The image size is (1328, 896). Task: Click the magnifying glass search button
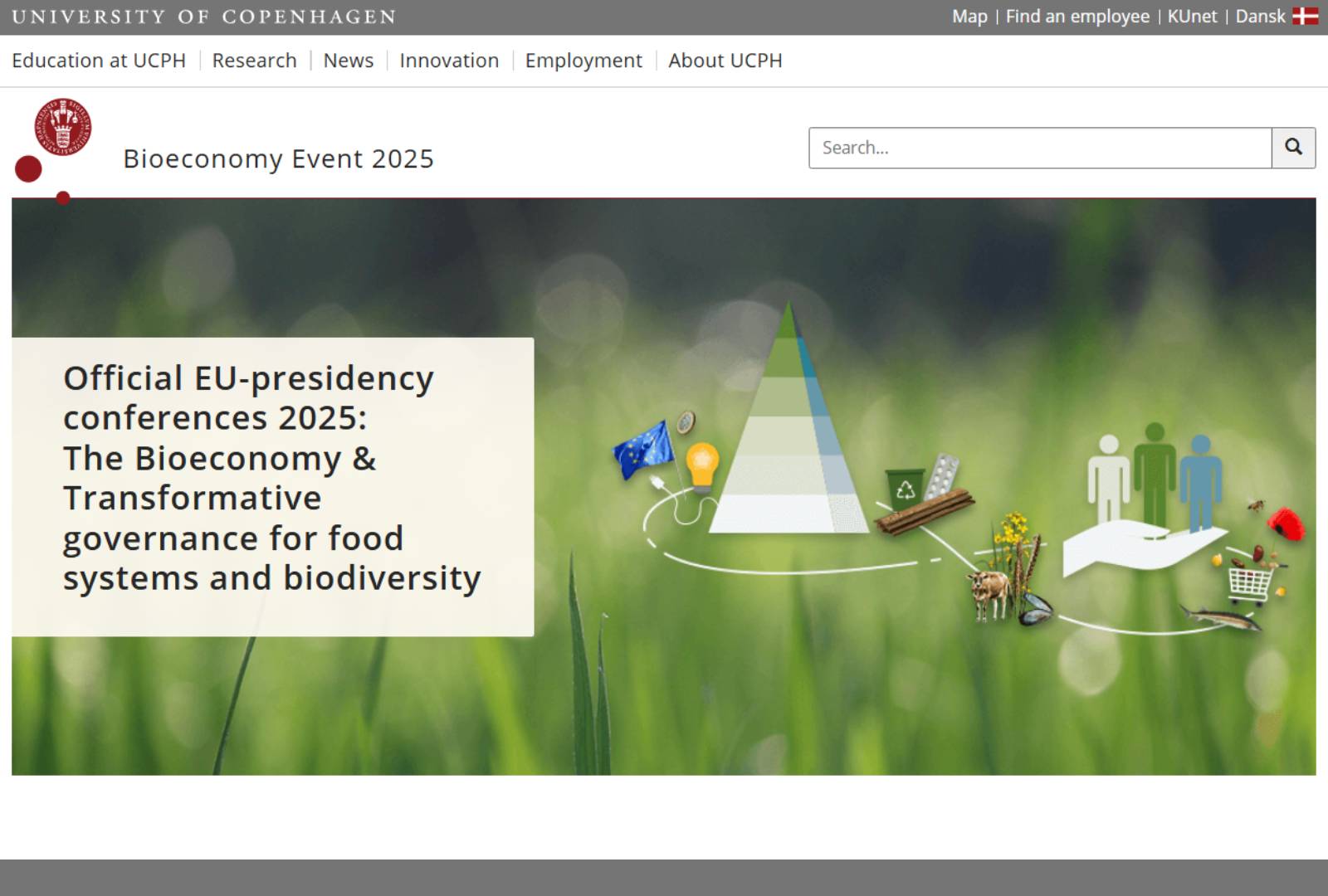tap(1293, 148)
